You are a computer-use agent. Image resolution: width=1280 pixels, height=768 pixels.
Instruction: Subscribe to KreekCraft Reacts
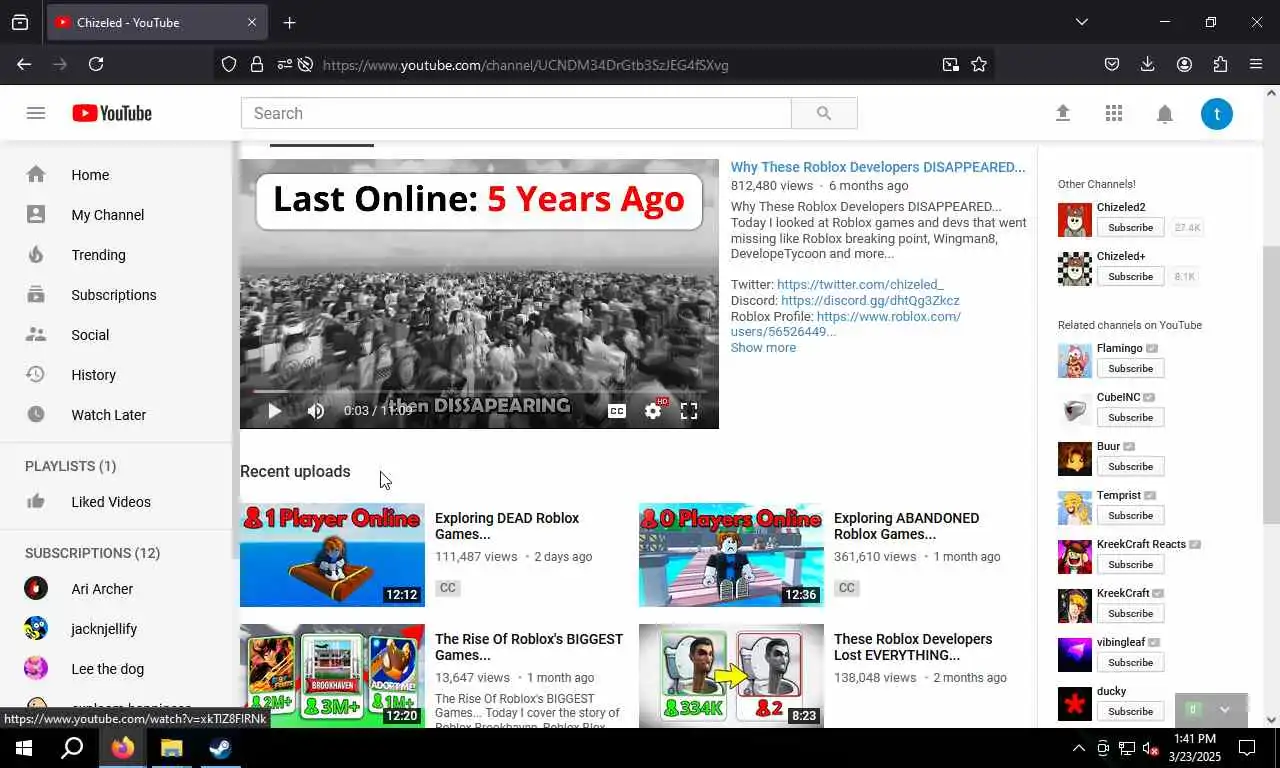click(x=1131, y=564)
